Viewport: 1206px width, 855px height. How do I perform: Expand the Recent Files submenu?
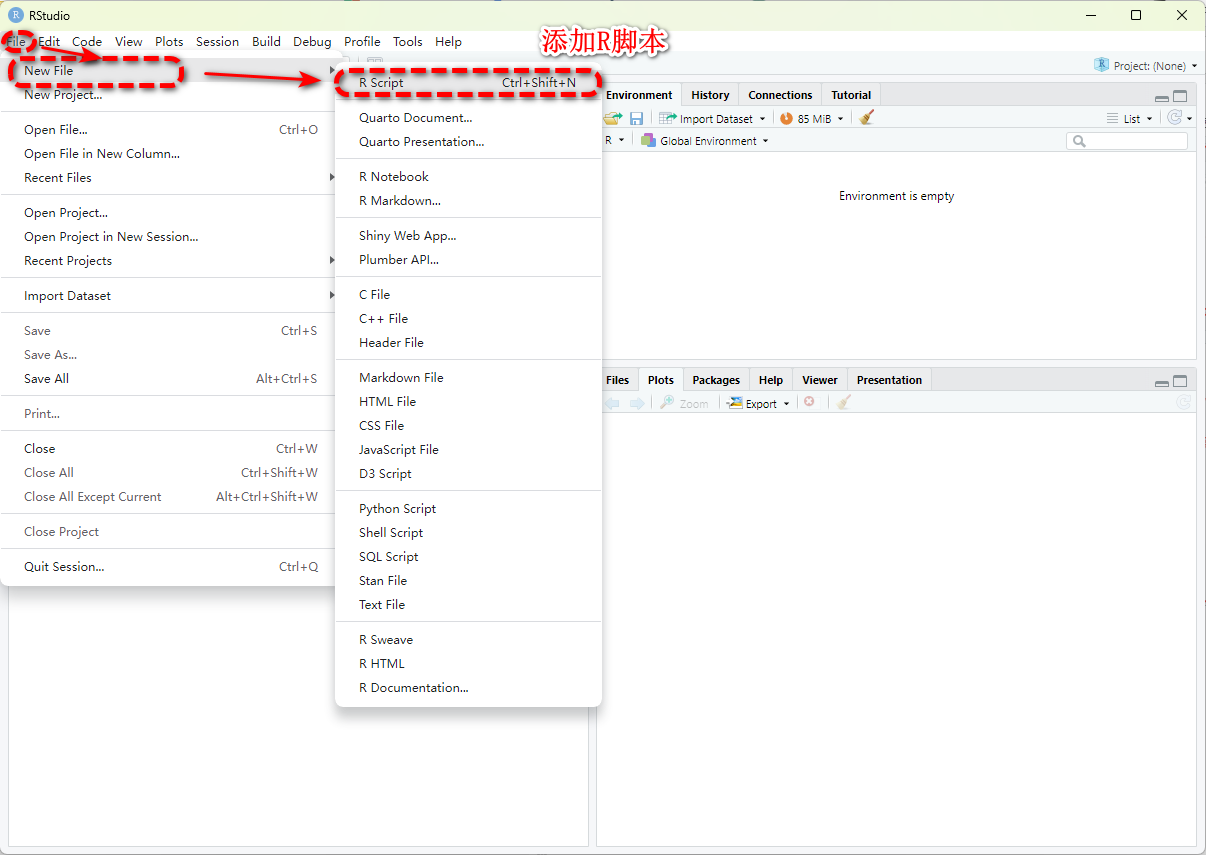point(168,178)
